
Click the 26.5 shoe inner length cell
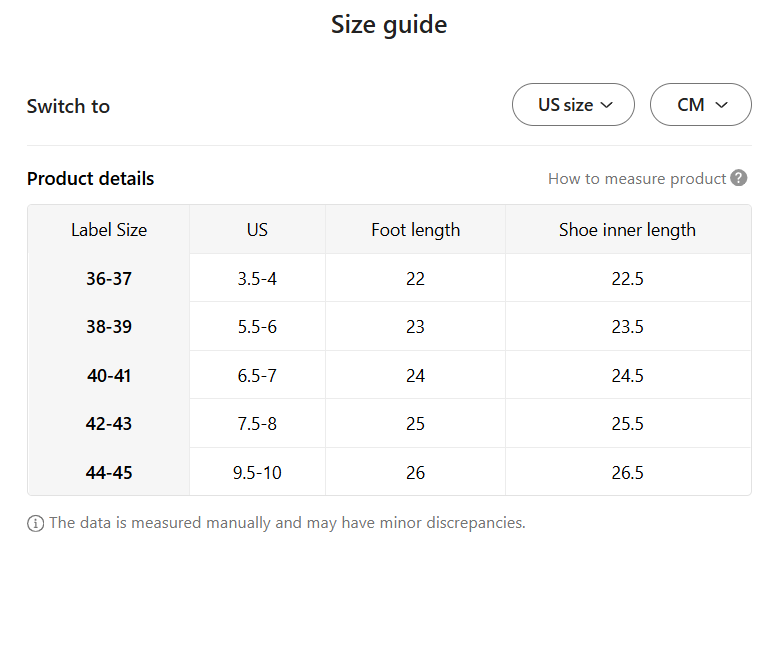(x=627, y=473)
